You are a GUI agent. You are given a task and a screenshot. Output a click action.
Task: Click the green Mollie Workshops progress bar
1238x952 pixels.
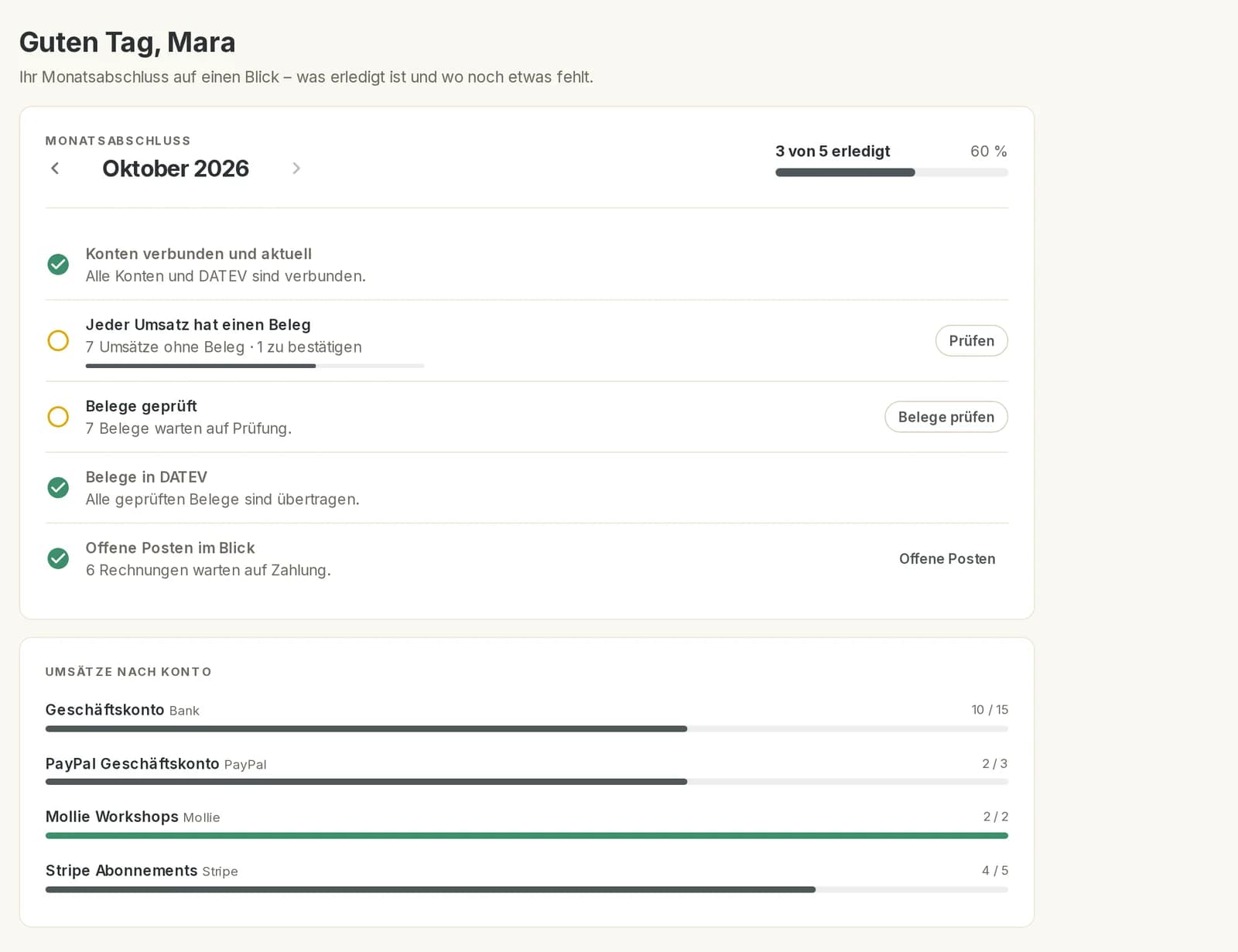coord(527,835)
